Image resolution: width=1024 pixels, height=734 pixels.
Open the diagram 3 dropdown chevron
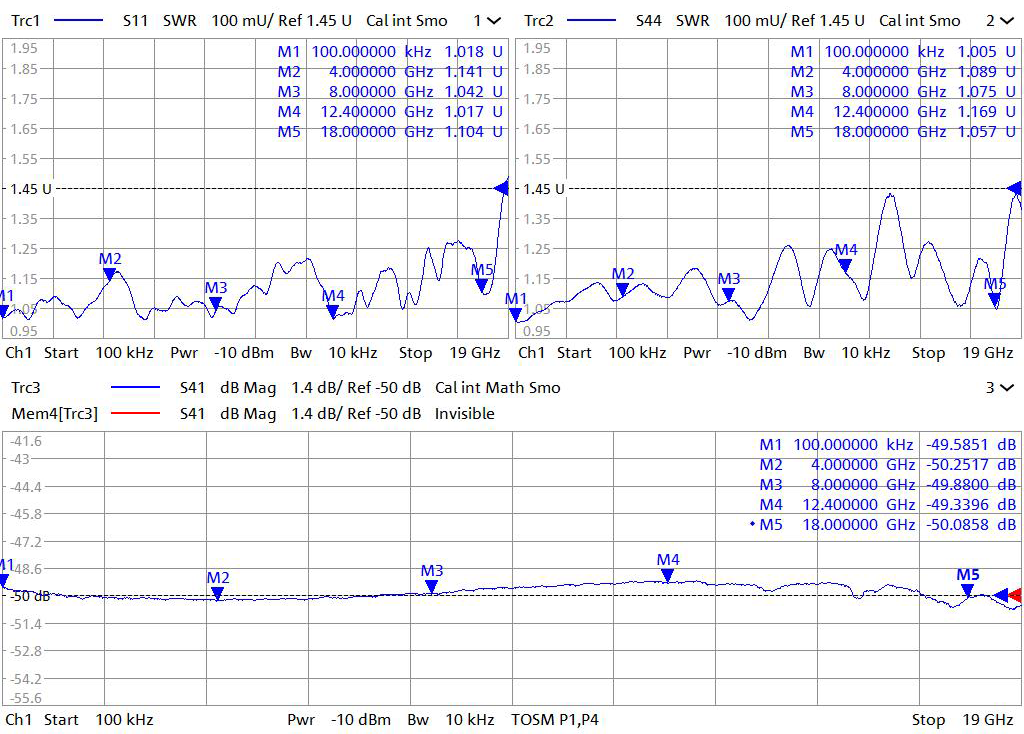point(1005,388)
